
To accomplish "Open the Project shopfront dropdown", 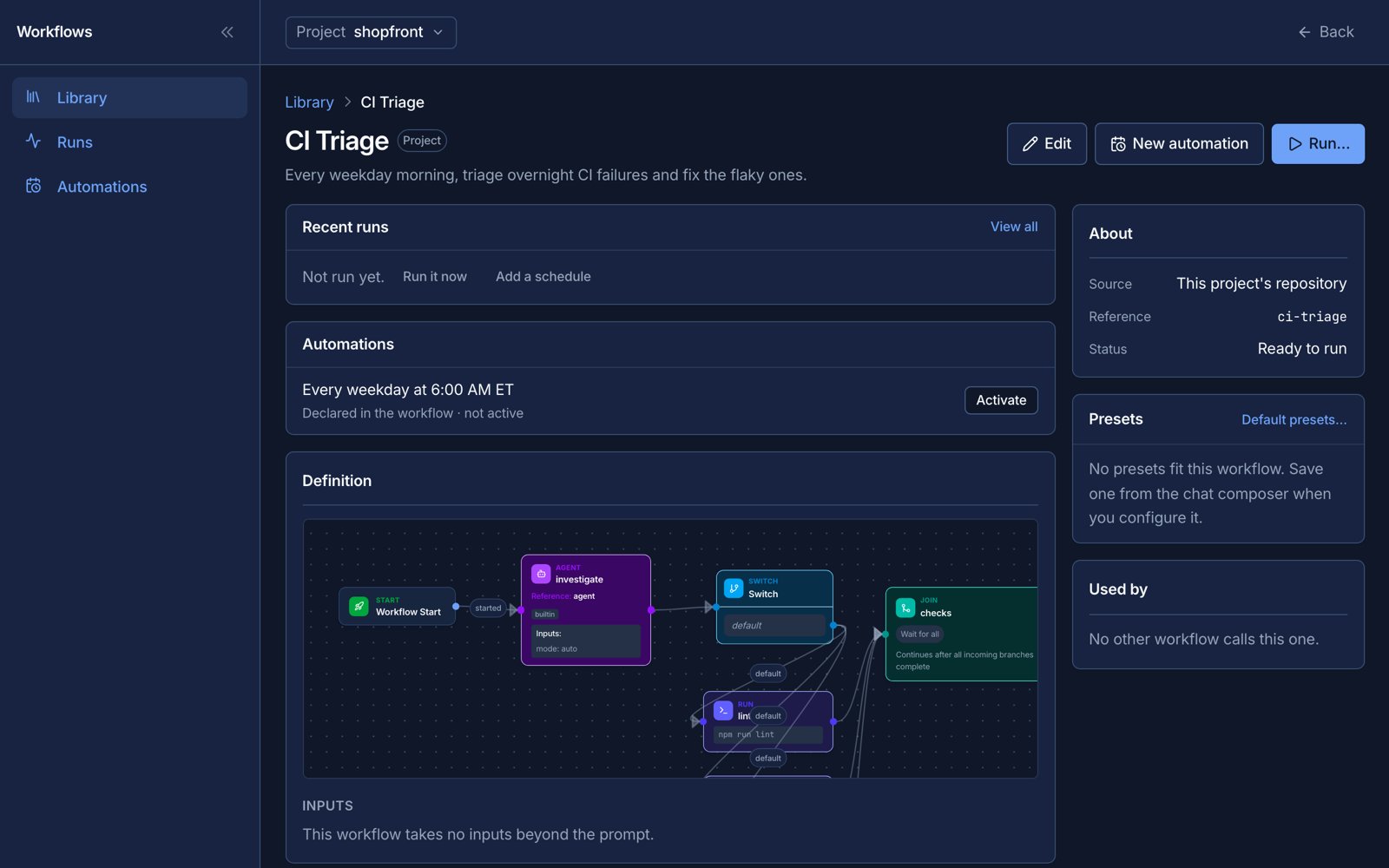I will coord(371,32).
